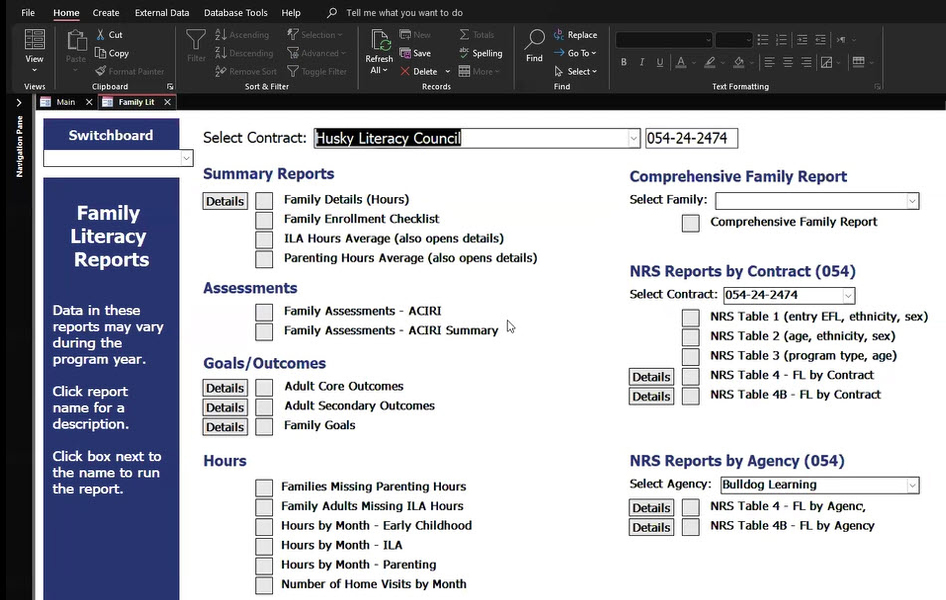Screen dimensions: 946x600
Task: Check the Family Details (Hours) checkbox
Action: click(264, 200)
